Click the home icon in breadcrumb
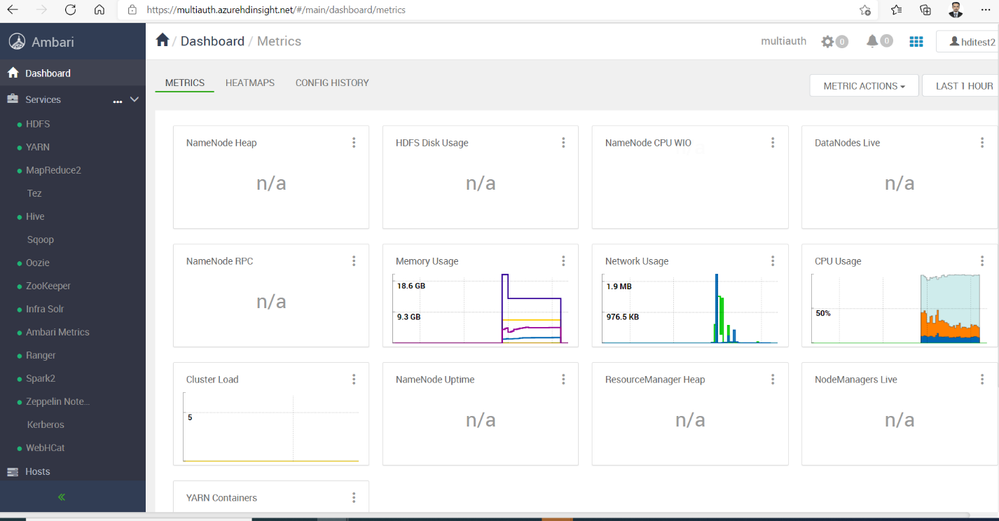The width and height of the screenshot is (999, 521). click(162, 40)
